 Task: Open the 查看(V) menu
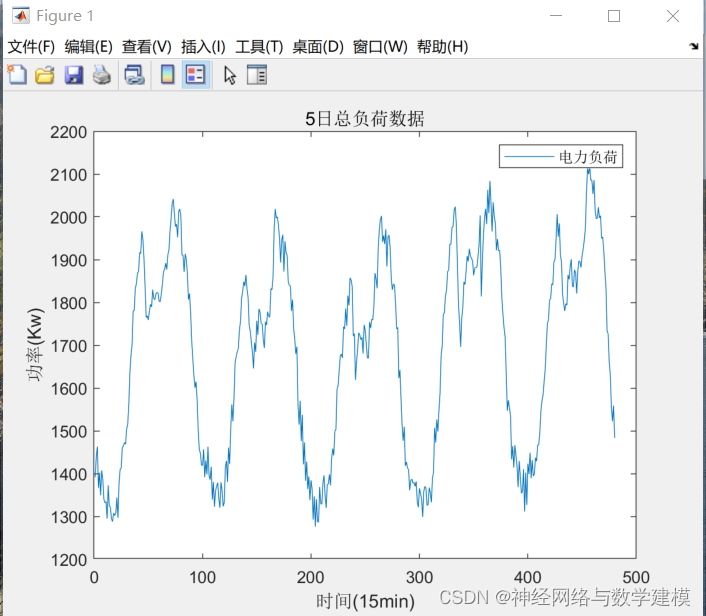tap(147, 46)
